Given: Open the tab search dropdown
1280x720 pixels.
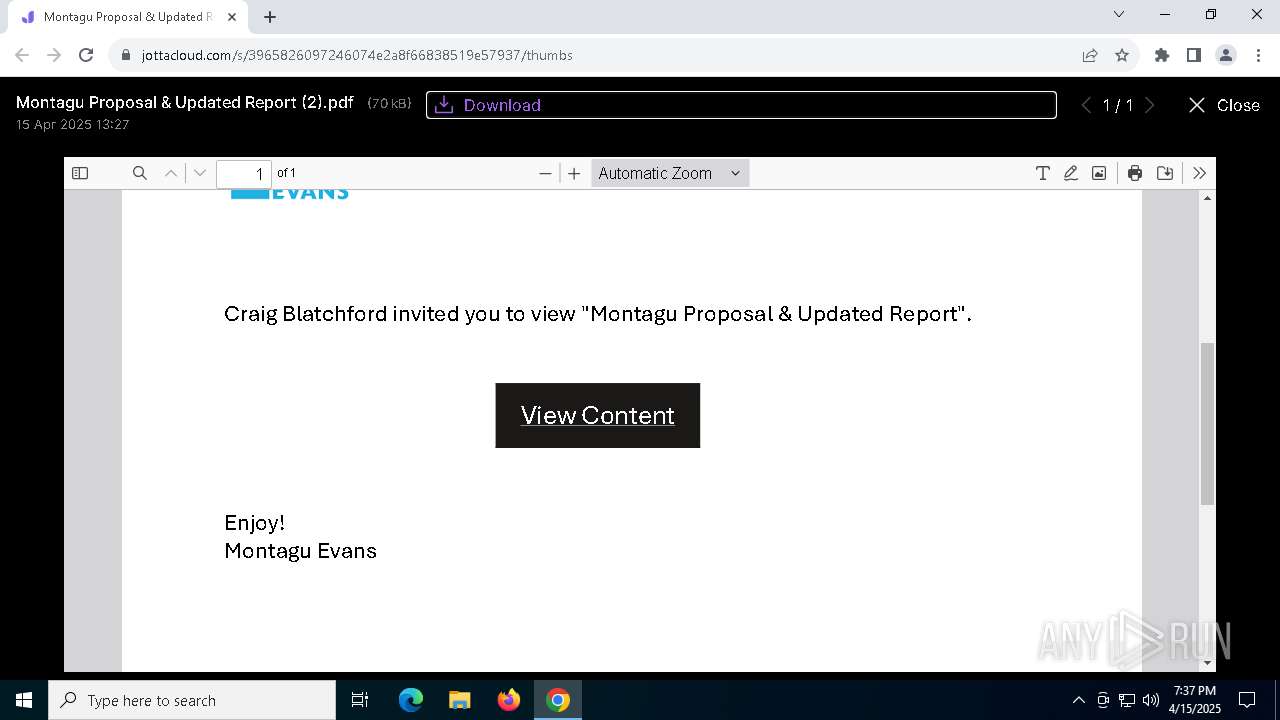Looking at the screenshot, I should 1119,15.
